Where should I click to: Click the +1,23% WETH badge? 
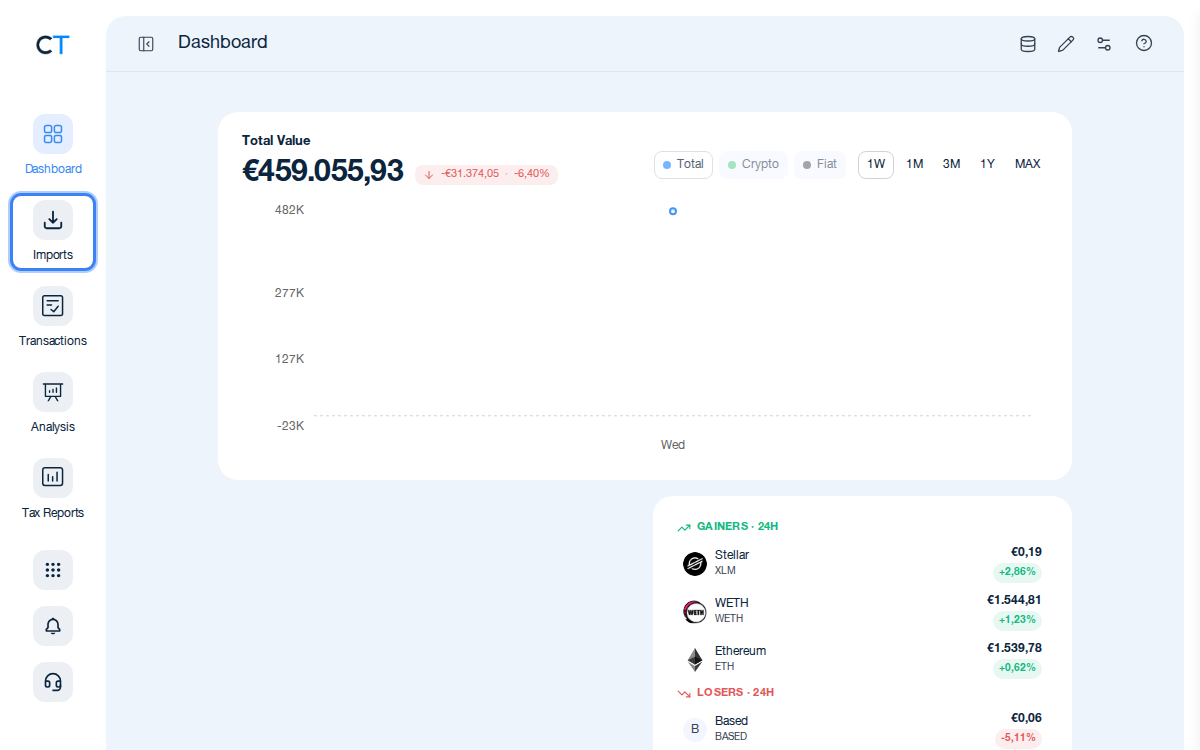pos(1017,620)
